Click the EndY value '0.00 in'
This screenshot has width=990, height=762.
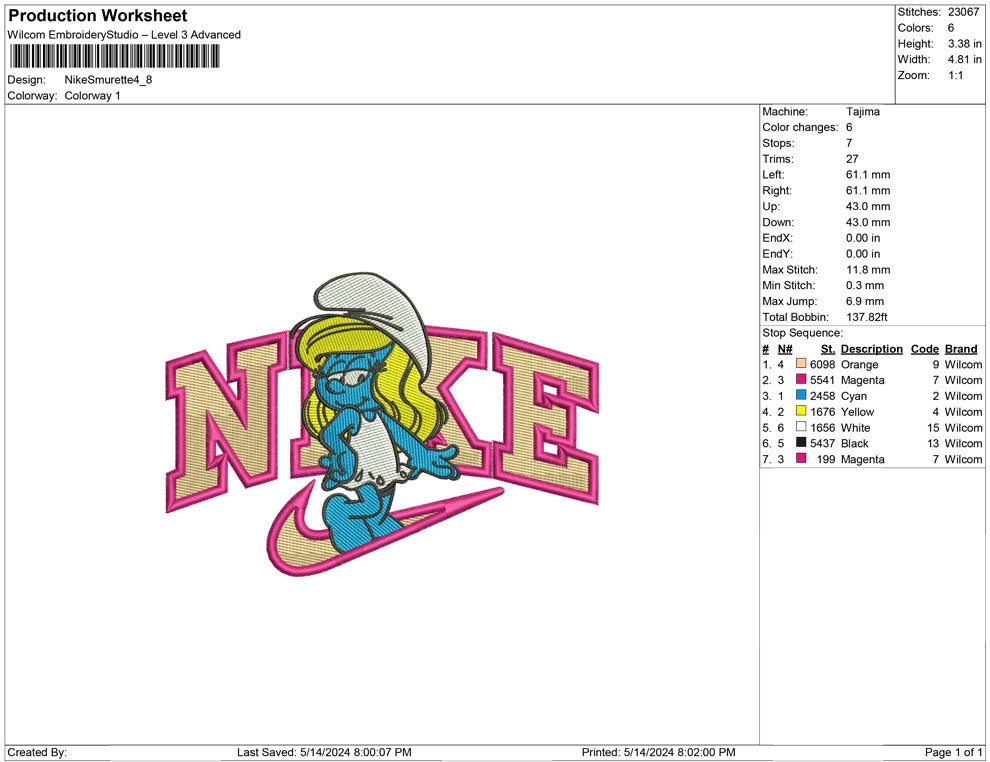click(x=863, y=253)
